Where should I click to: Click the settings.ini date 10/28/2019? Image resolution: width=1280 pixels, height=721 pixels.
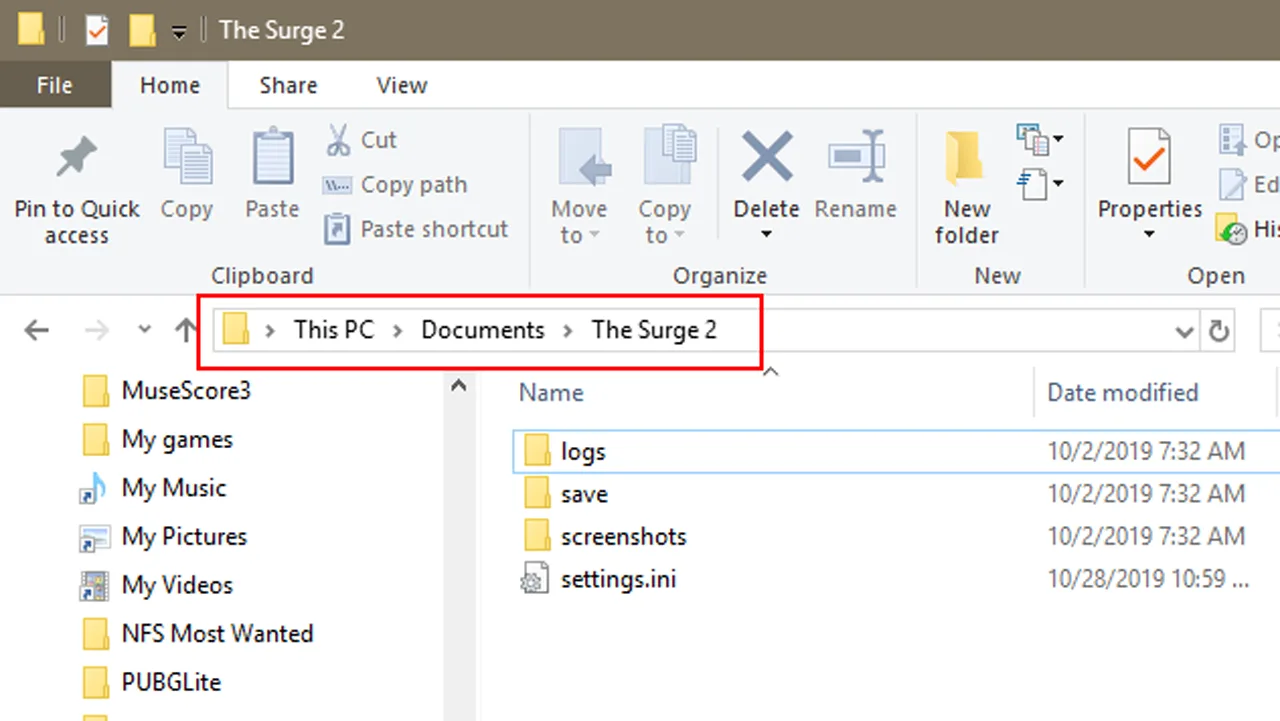1148,579
